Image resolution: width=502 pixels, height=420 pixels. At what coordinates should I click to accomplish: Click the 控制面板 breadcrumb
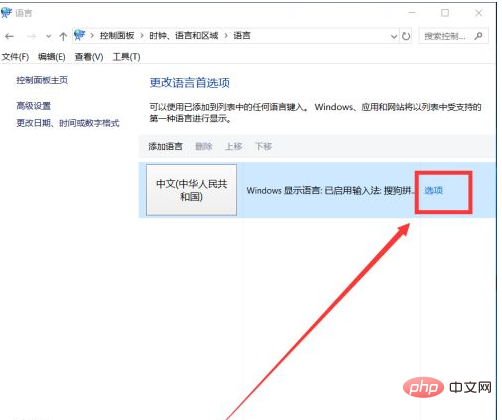point(117,35)
